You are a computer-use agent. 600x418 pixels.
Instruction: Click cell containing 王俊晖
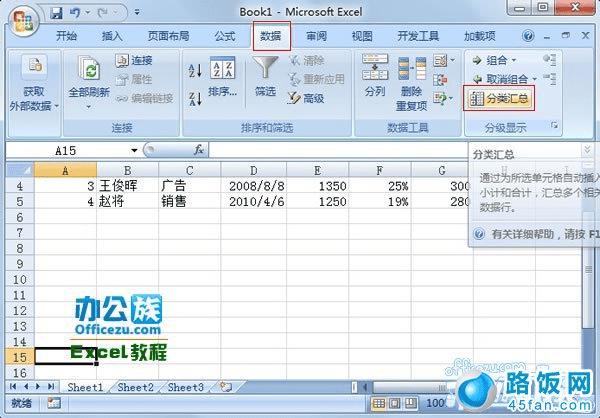click(x=127, y=186)
